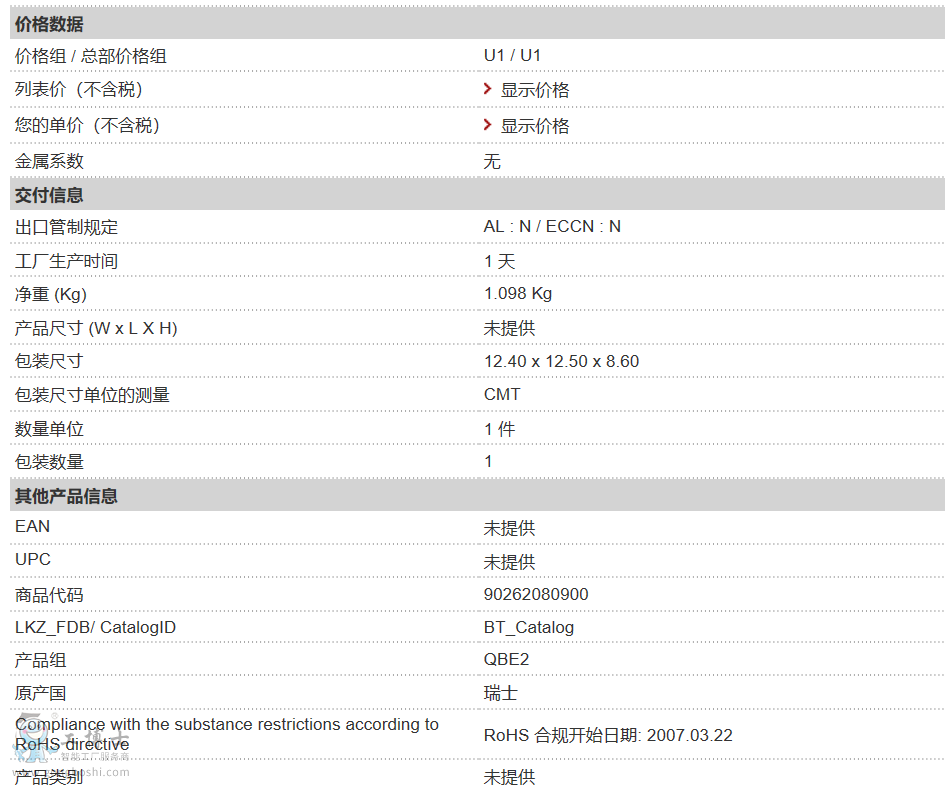The width and height of the screenshot is (945, 792).
Task: Select the commodity code 90262080900
Action: (x=536, y=594)
